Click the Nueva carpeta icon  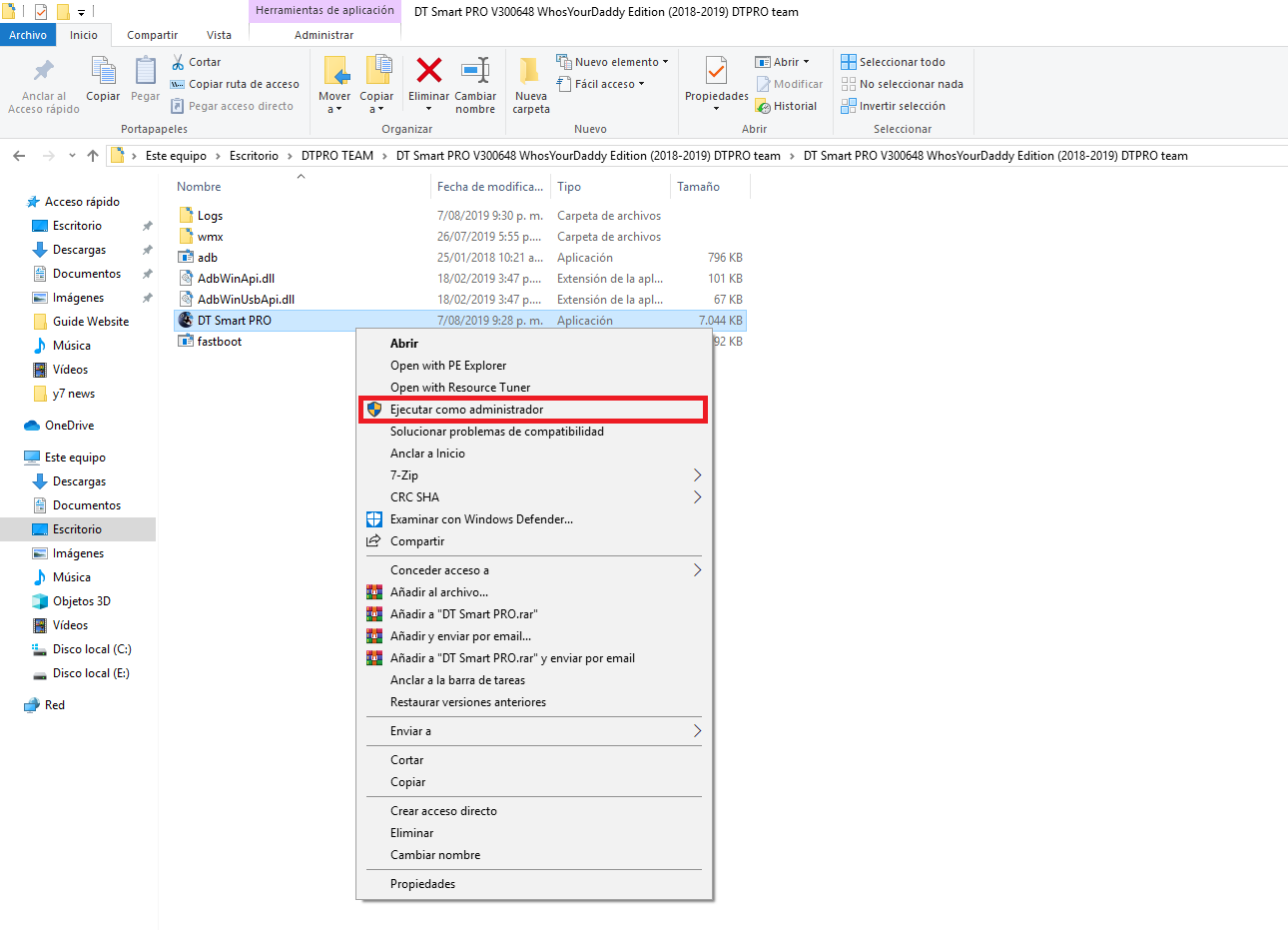tap(531, 71)
